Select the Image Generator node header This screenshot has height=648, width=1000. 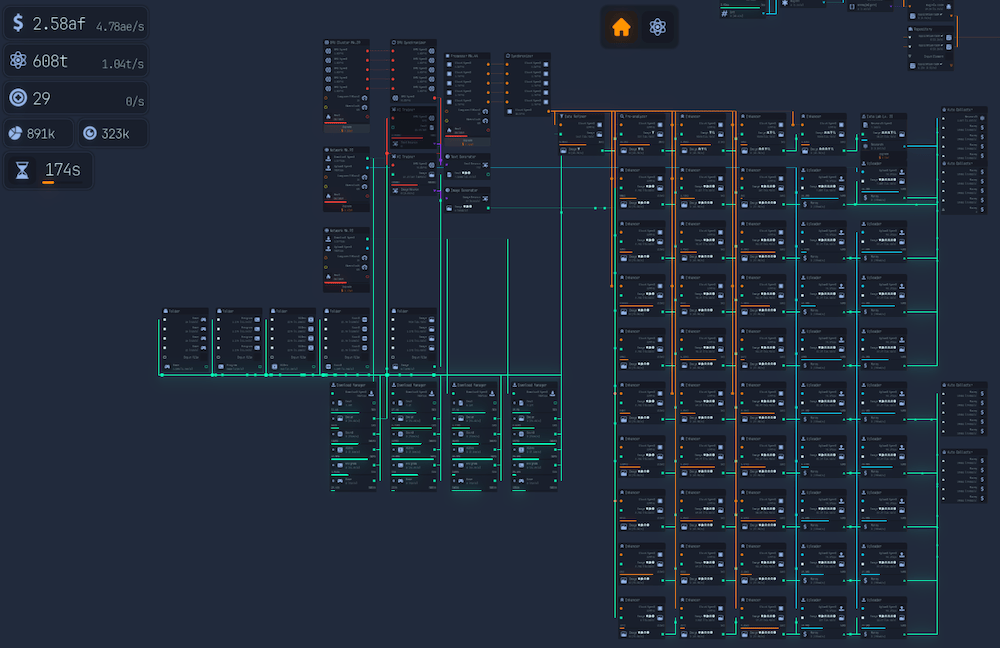[467, 191]
